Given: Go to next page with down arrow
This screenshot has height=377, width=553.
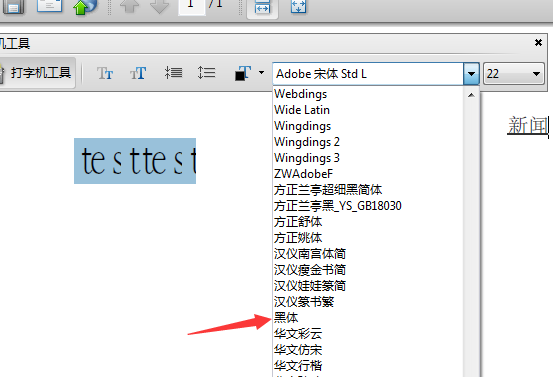Looking at the screenshot, I should [159, 6].
